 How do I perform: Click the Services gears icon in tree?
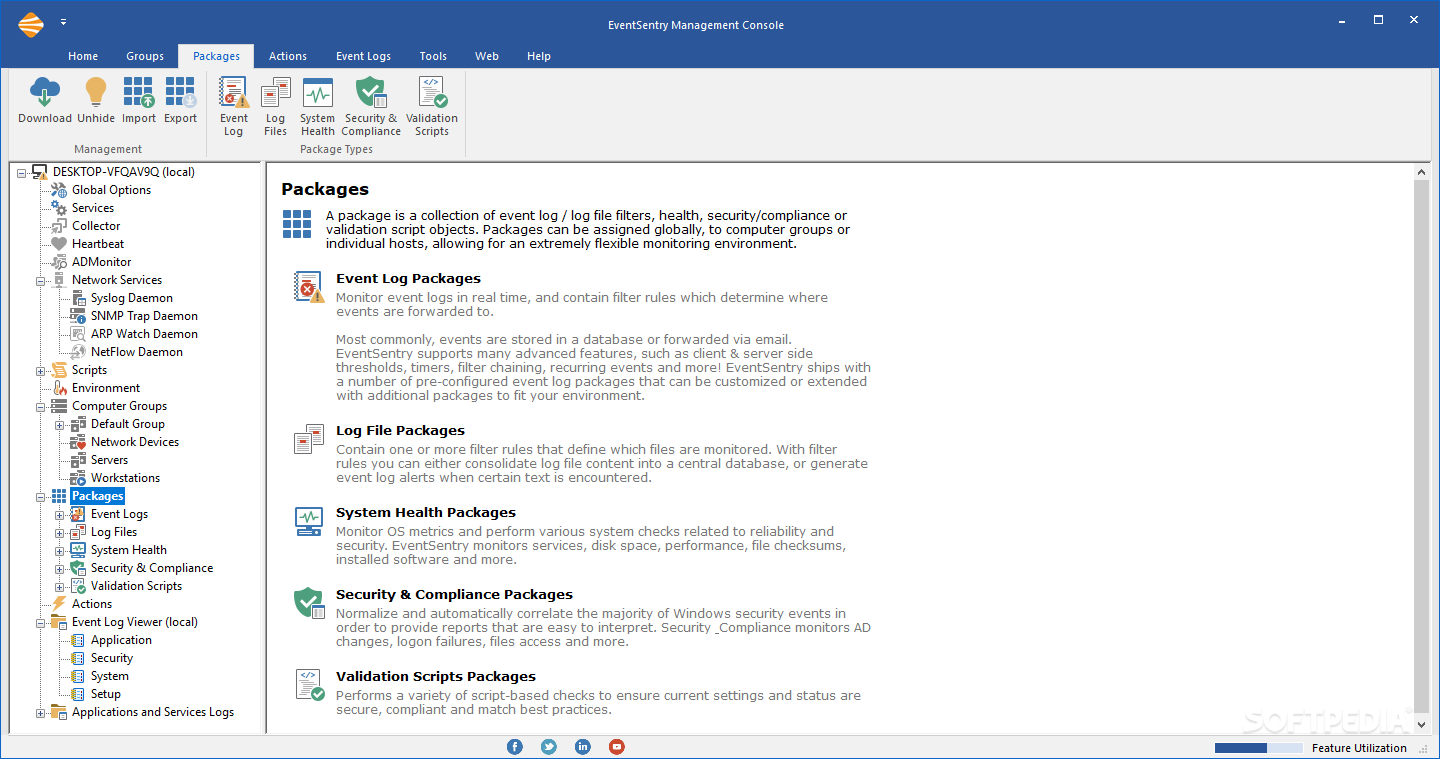click(x=59, y=208)
